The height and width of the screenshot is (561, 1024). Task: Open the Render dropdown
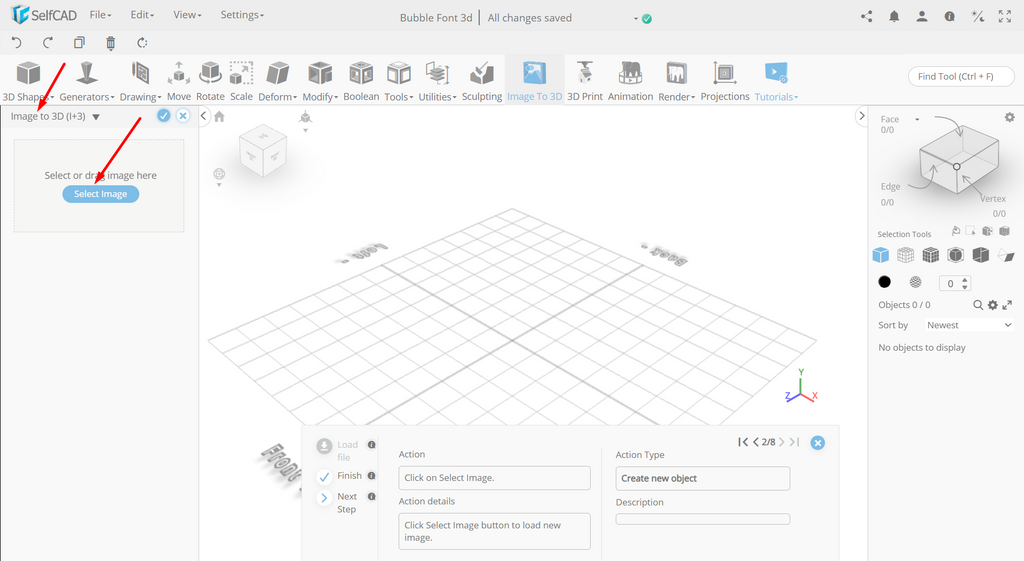click(676, 81)
